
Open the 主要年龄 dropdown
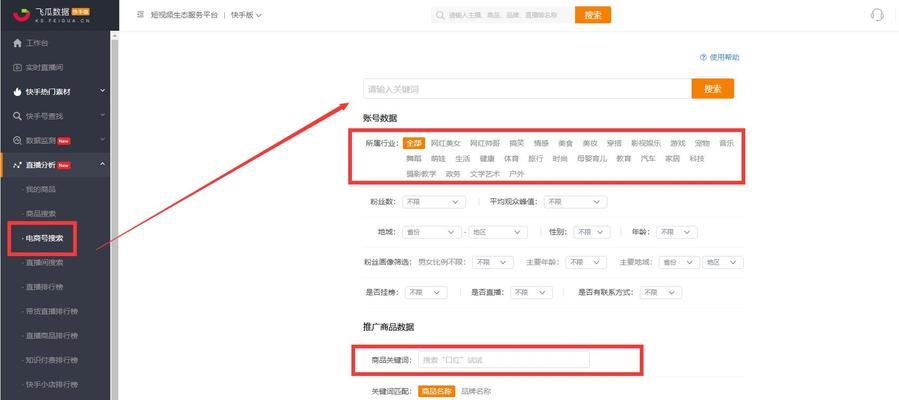tap(585, 262)
